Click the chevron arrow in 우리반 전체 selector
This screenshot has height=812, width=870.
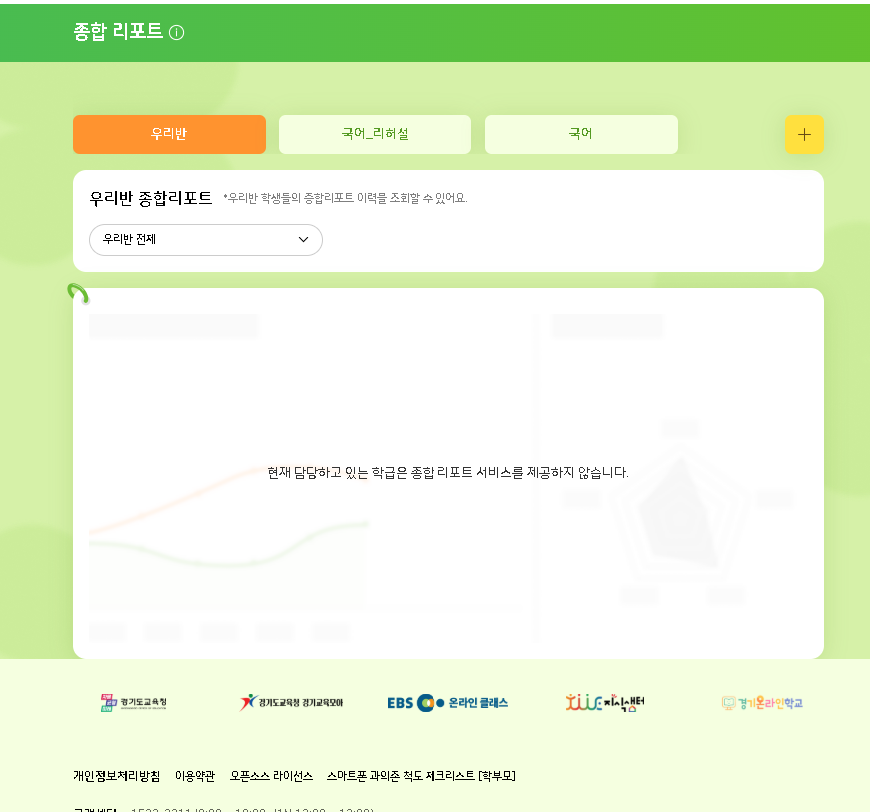tap(303, 240)
